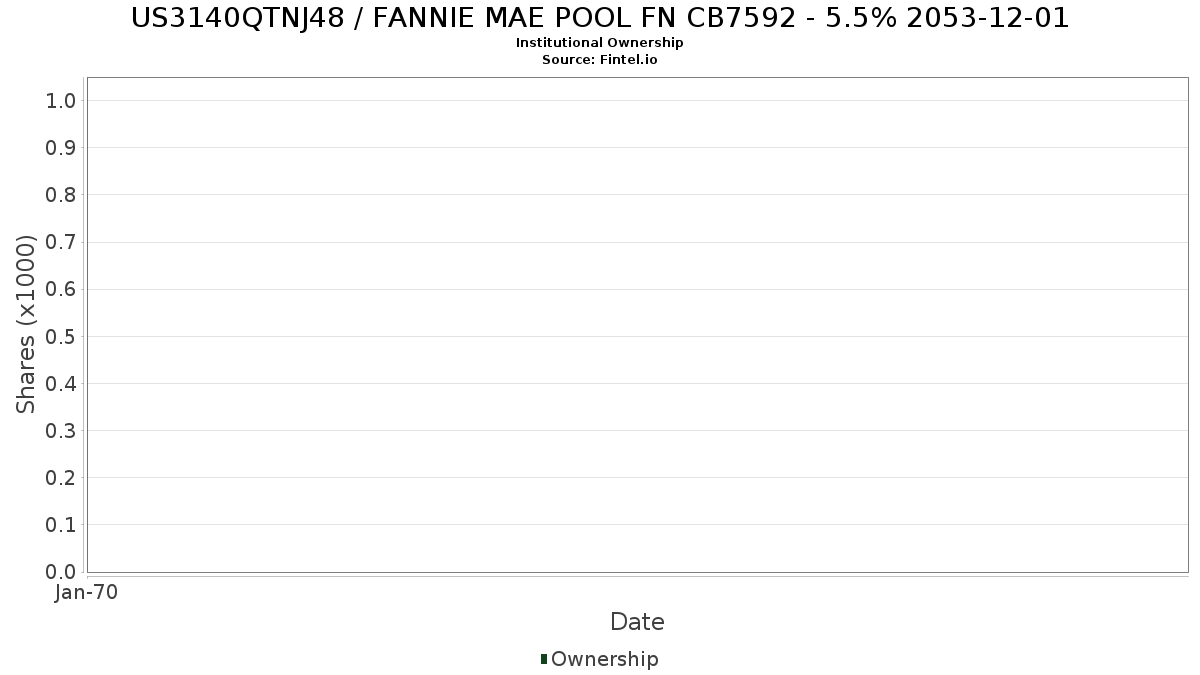Click the 0.5 y-axis tick label
Viewport: 1200px width, 675px height.
(x=61, y=336)
